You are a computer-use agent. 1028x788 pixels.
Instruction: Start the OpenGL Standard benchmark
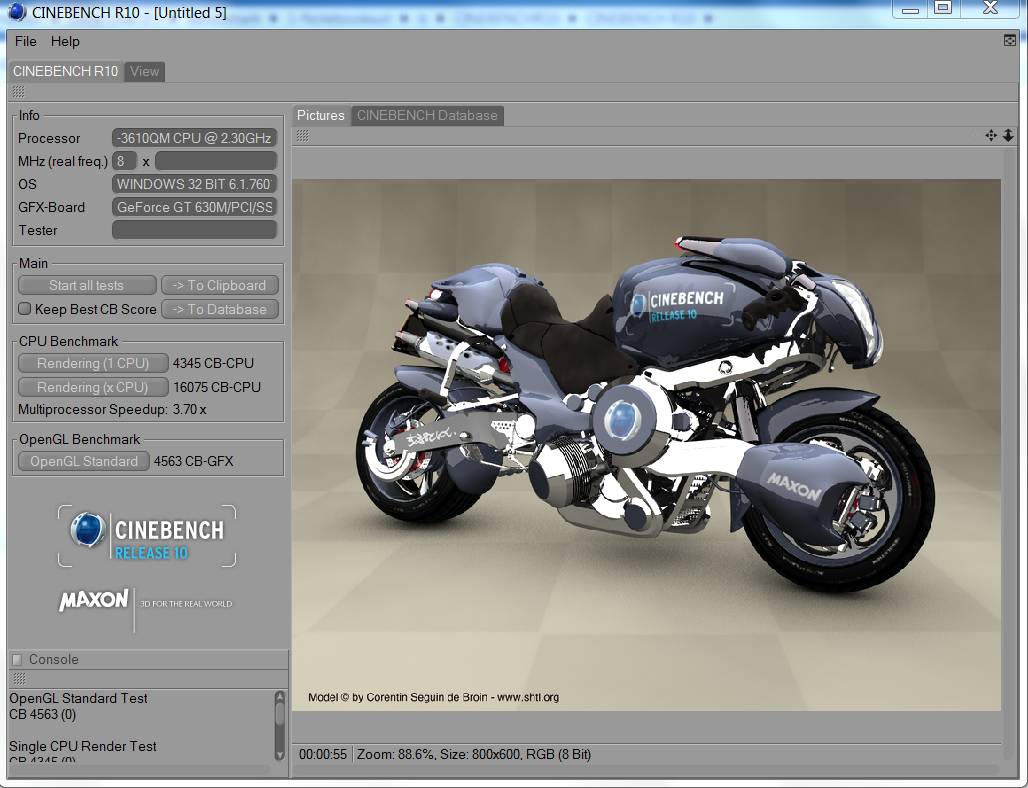(84, 462)
